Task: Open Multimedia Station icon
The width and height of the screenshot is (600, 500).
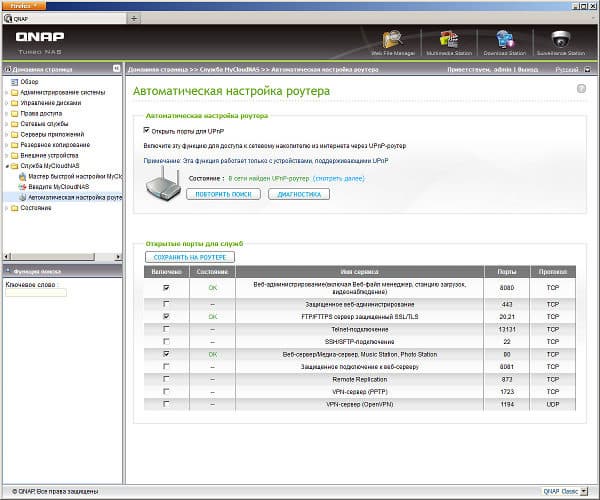Action: [448, 40]
